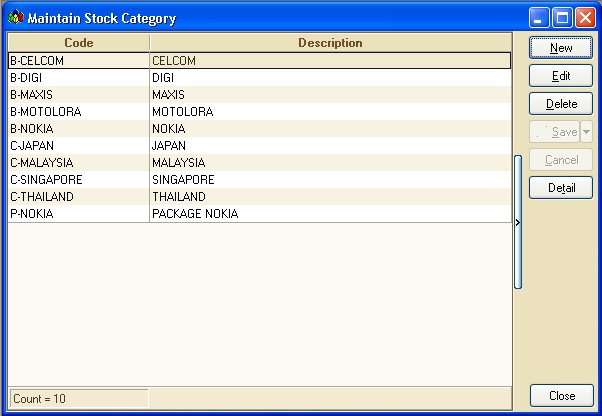Screen dimensions: 602x416
Task: Select the C-THAILAND code cell
Action: tap(79, 196)
